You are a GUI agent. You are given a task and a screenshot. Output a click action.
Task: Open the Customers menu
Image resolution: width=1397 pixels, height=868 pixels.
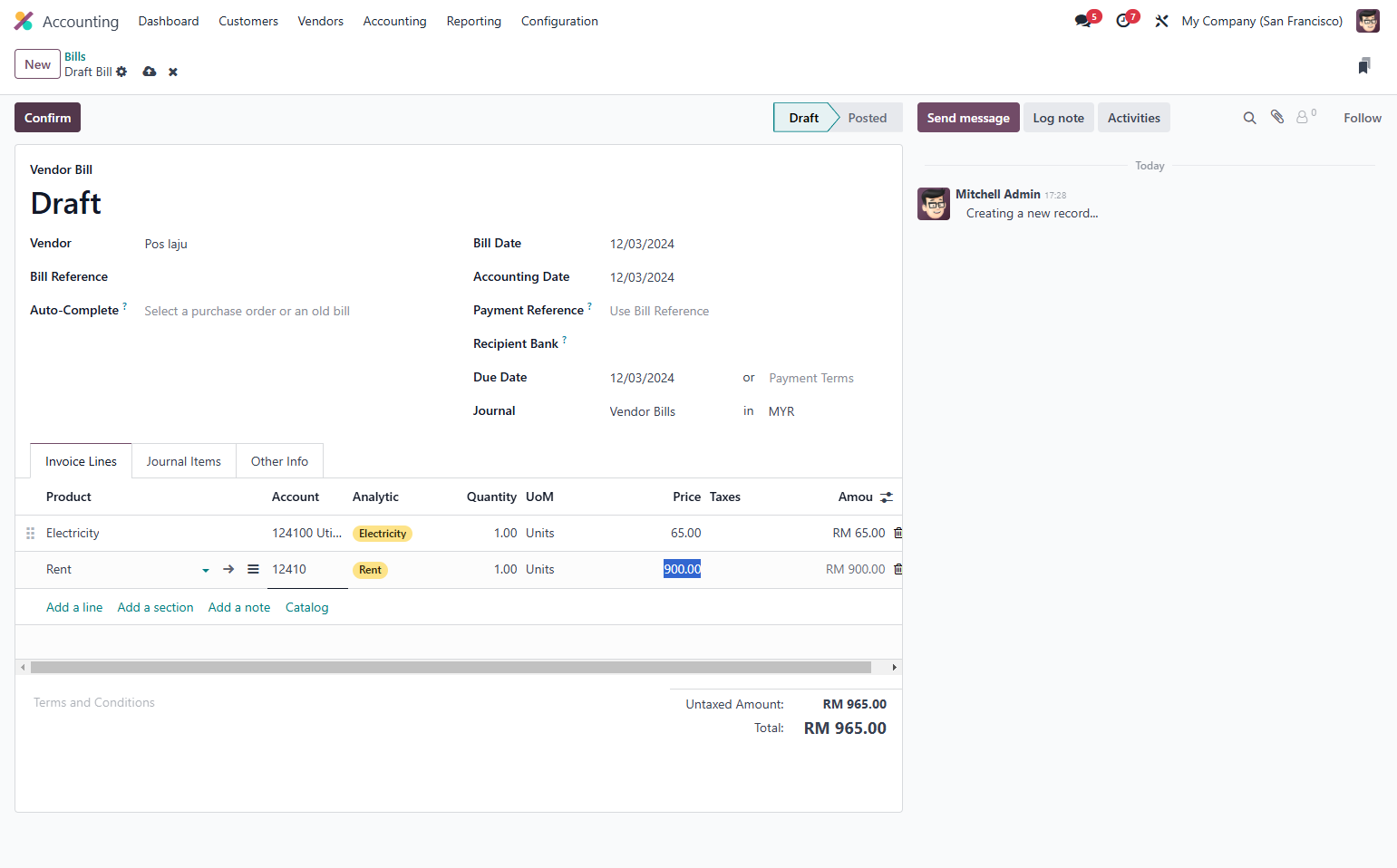pyautogui.click(x=248, y=21)
